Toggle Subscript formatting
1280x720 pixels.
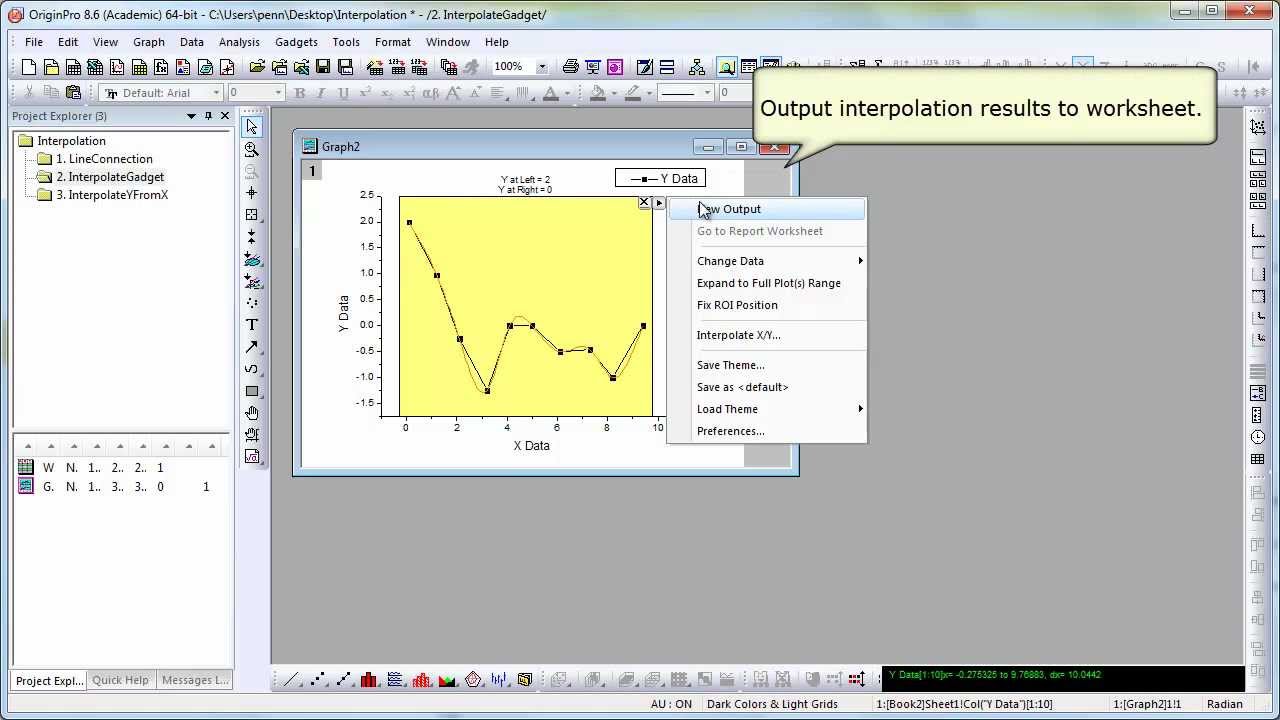click(x=387, y=93)
